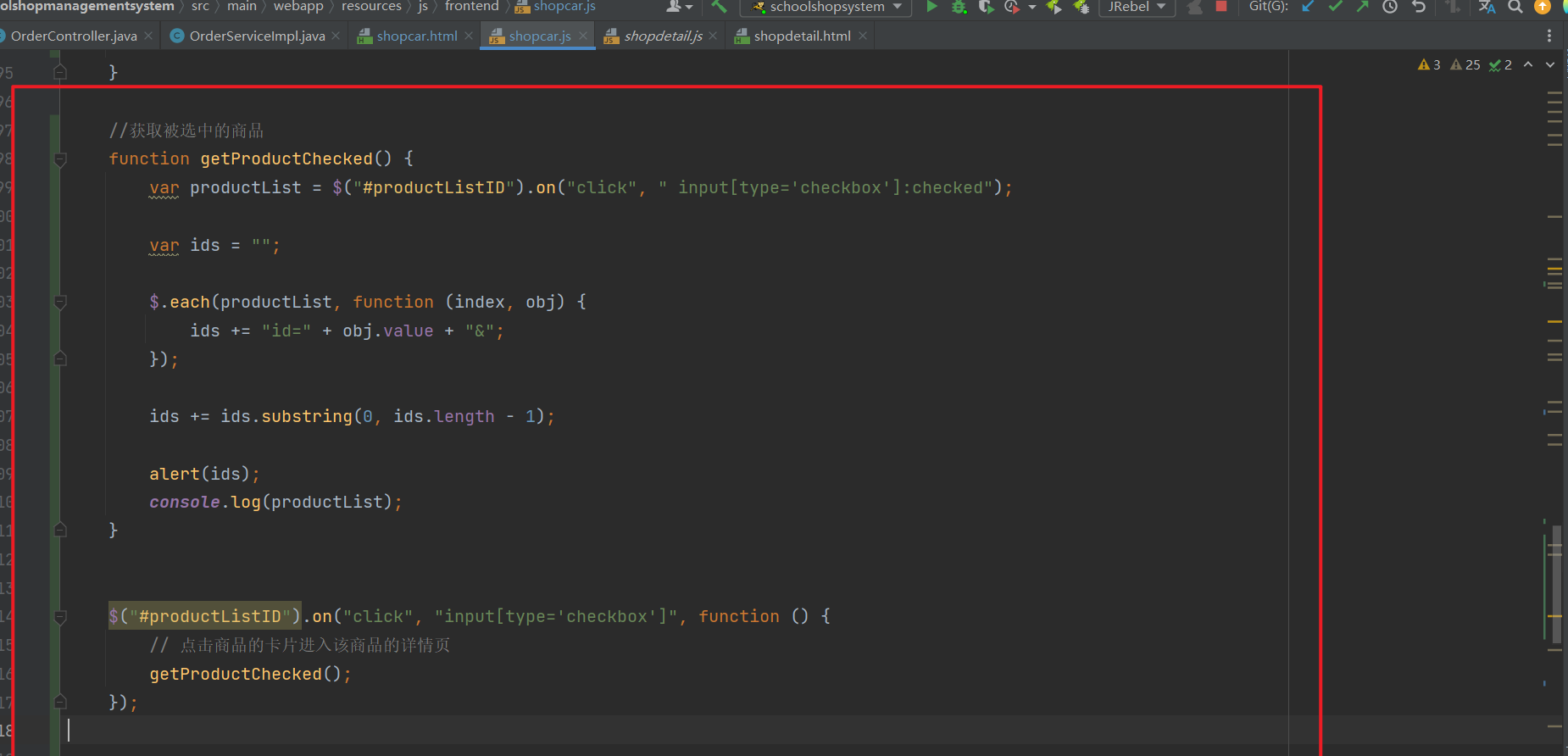Screen dimensions: 1568x756
Task: Close the OrderServiceImpl.java tab
Action: (x=336, y=36)
